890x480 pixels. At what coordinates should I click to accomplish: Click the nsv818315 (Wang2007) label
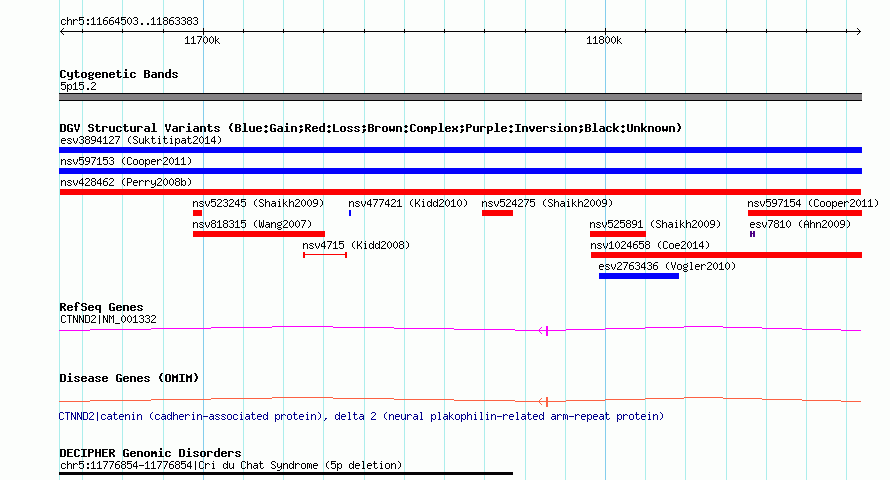pyautogui.click(x=252, y=224)
